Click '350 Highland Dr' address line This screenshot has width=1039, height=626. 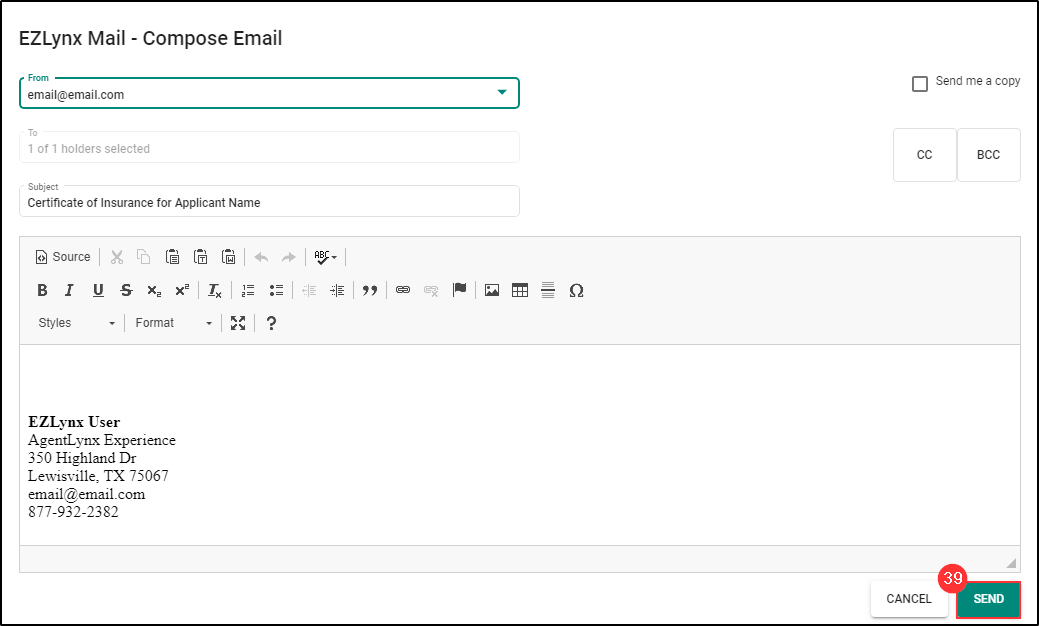[x=82, y=458]
